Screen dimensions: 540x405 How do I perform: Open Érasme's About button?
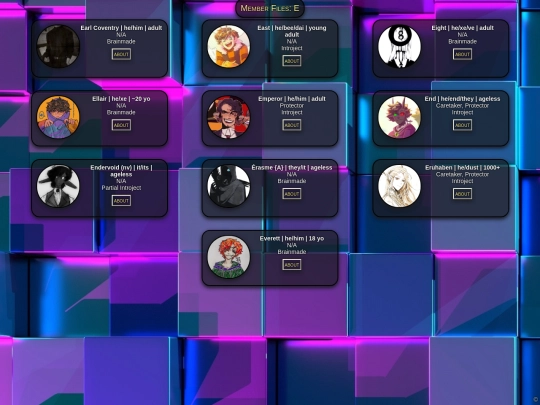(x=292, y=194)
